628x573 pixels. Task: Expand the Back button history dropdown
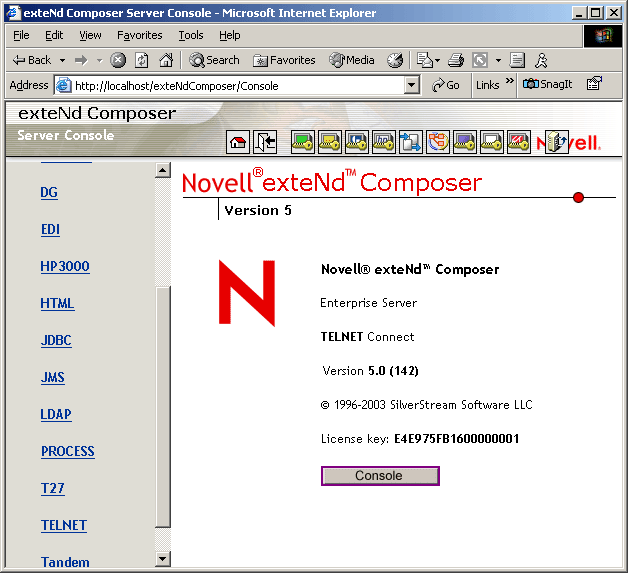point(62,60)
